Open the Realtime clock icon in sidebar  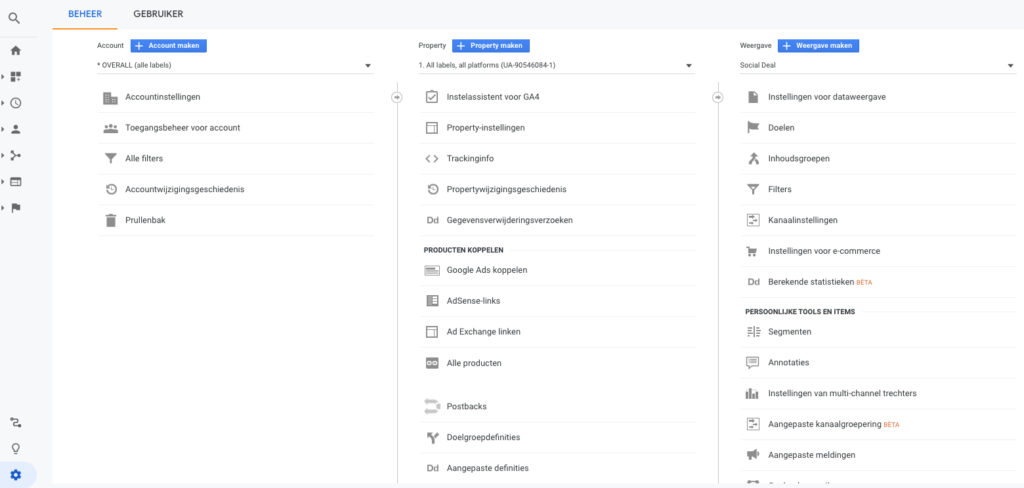click(x=16, y=102)
